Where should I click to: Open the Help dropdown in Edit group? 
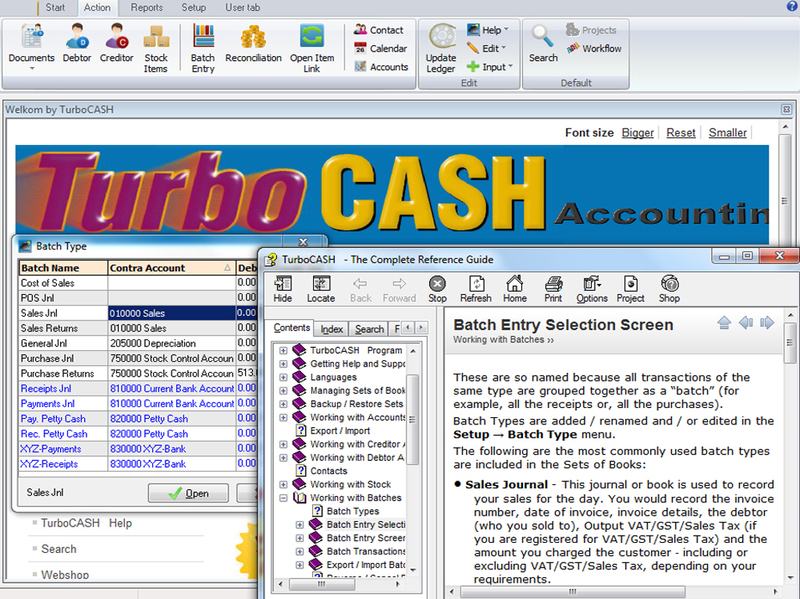coord(488,30)
